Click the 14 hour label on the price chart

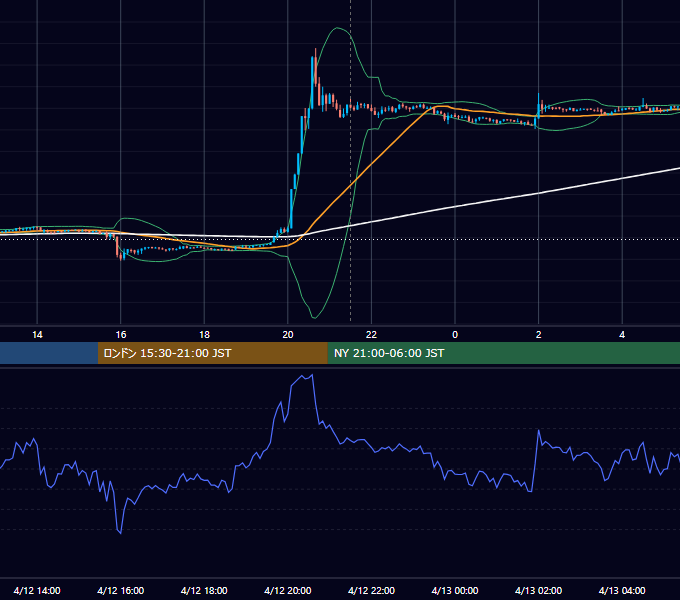pos(37,335)
